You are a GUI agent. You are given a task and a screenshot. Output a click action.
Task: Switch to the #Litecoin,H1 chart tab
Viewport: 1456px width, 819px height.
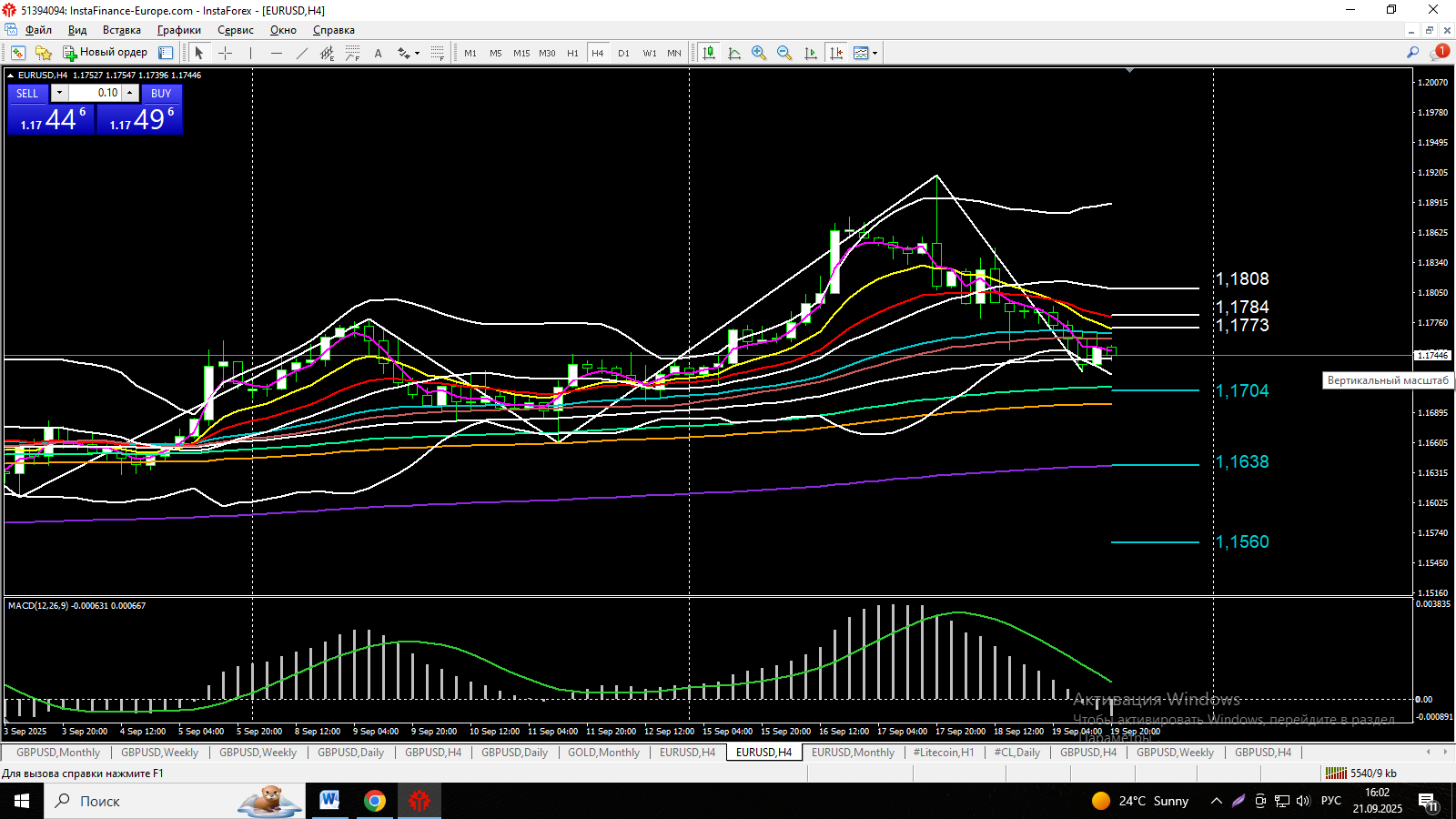pos(944,753)
